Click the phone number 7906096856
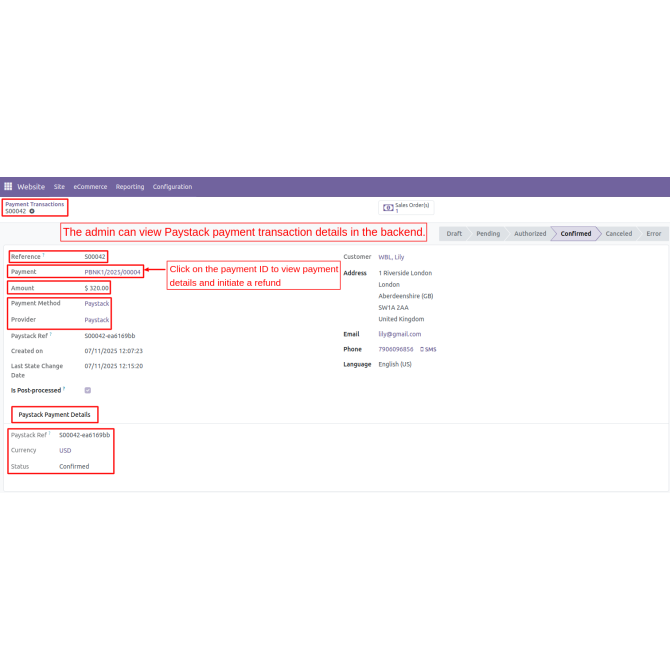The width and height of the screenshot is (670, 670). click(x=396, y=350)
